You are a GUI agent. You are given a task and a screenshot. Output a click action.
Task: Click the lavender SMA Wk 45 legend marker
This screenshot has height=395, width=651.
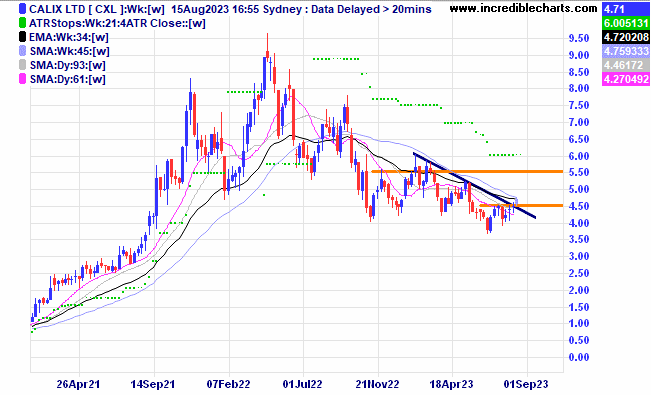[x=22, y=51]
